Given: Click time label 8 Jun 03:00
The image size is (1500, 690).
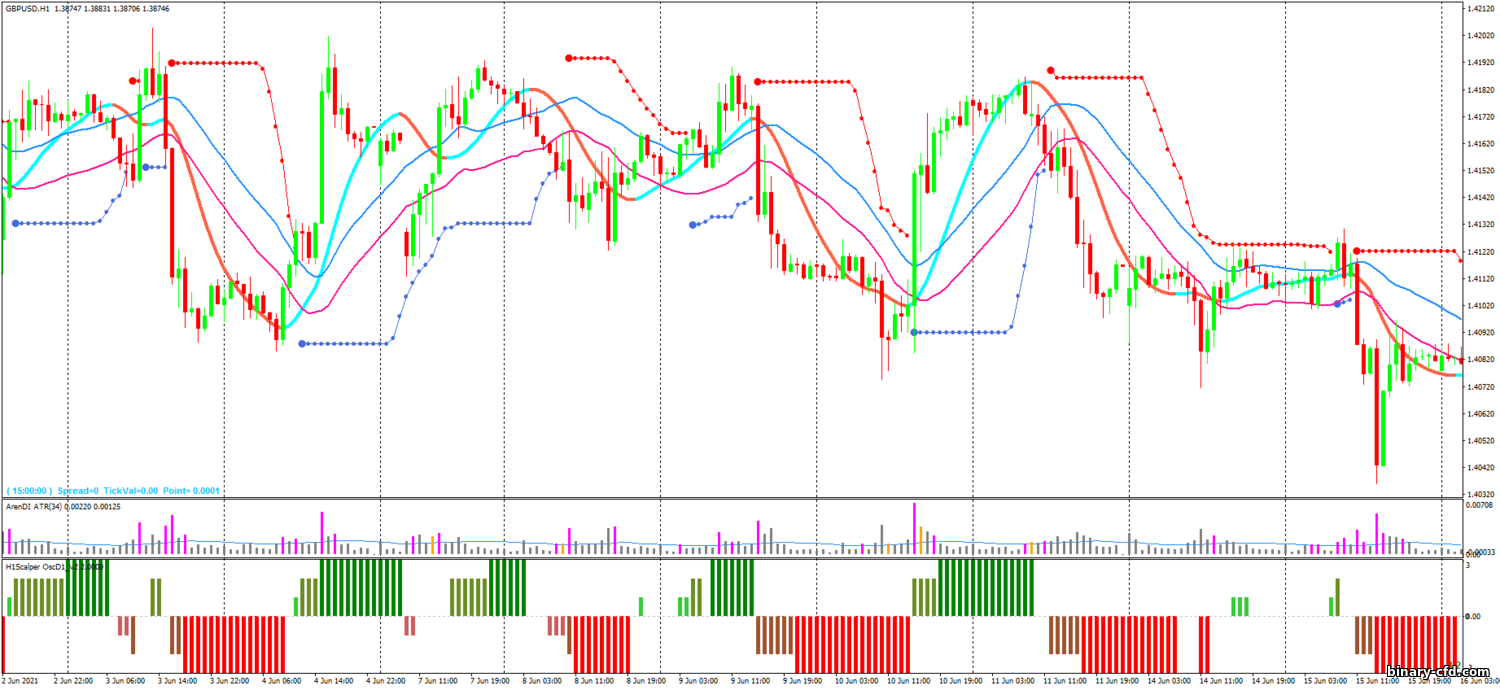Looking at the screenshot, I should tap(542, 681).
